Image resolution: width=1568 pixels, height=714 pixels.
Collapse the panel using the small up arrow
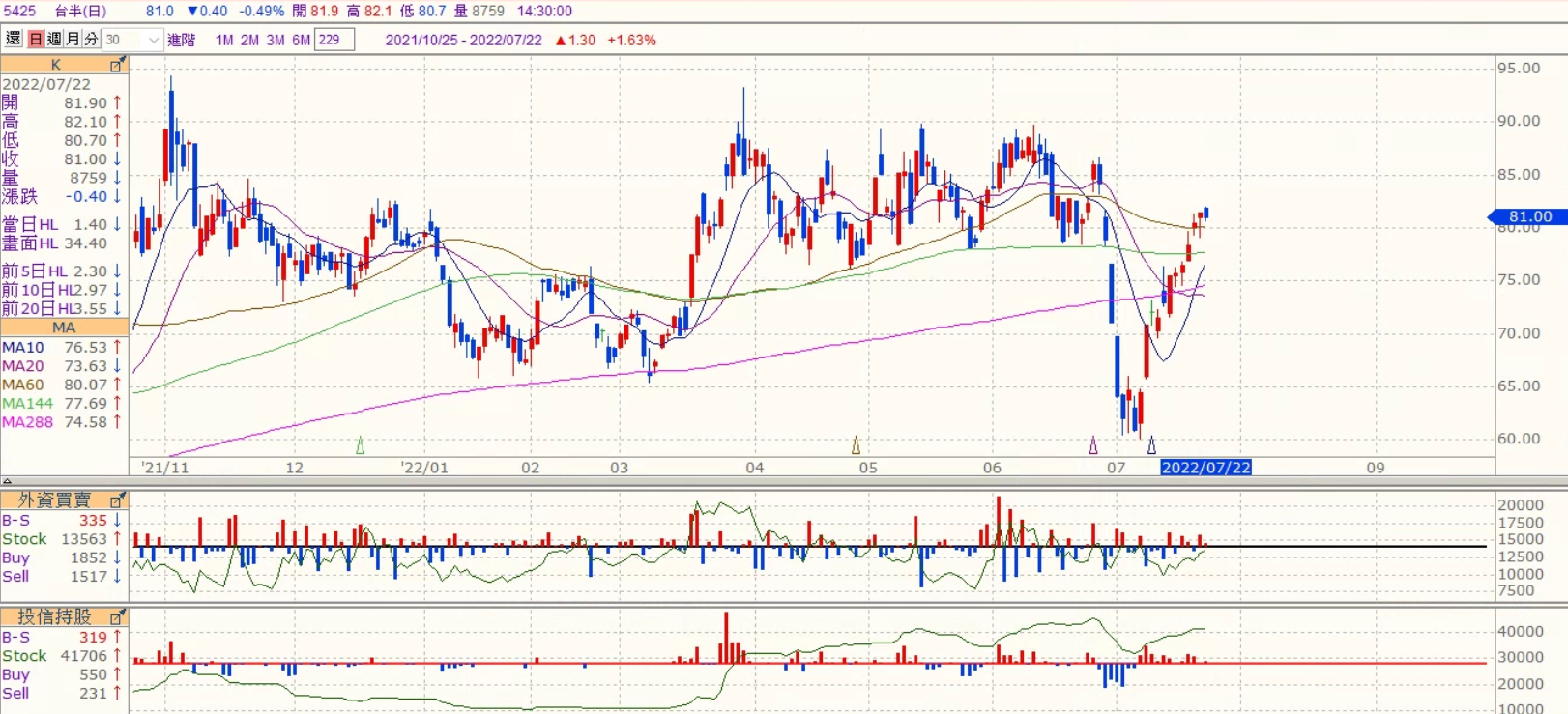(7, 480)
